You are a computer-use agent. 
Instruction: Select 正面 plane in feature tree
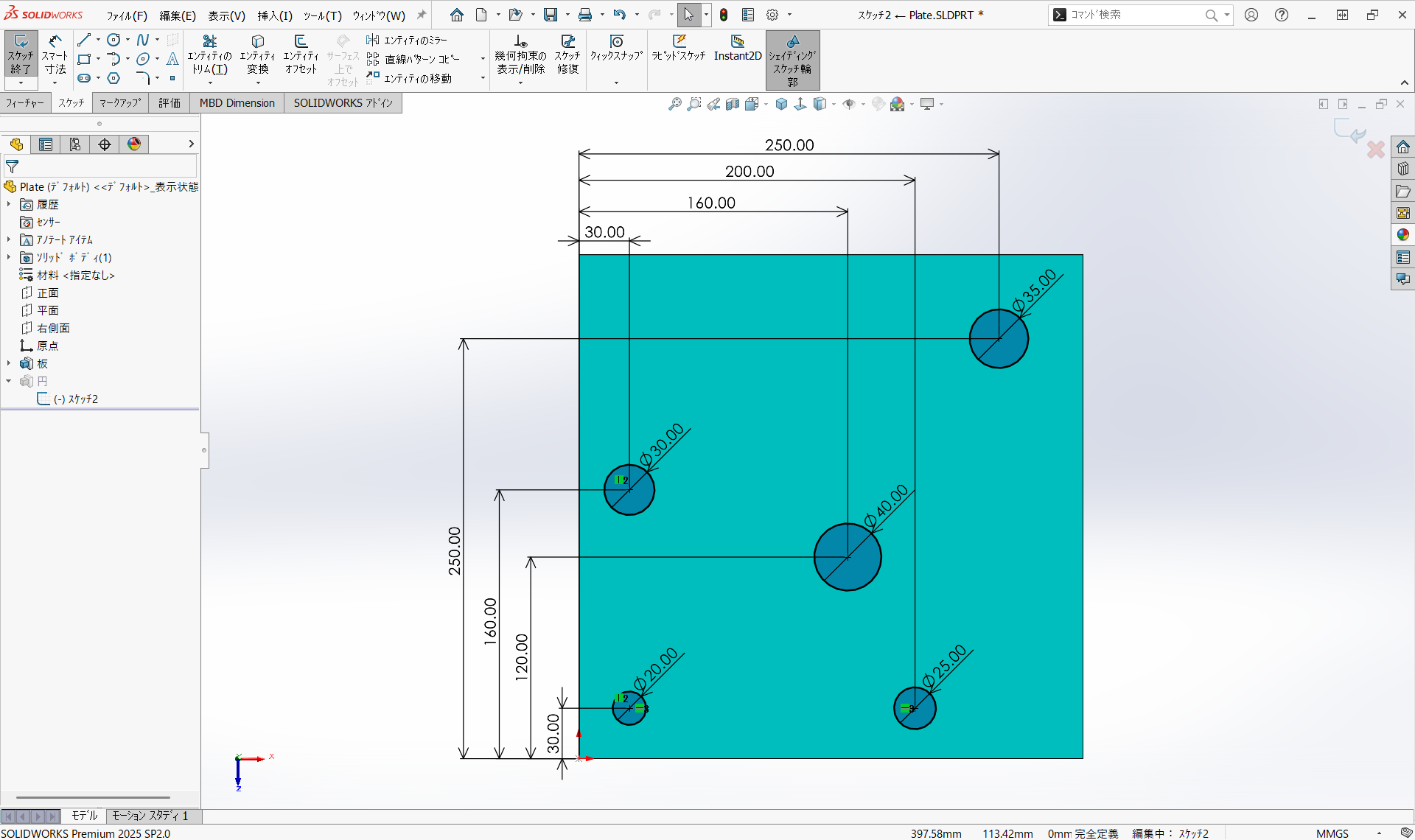[x=48, y=293]
